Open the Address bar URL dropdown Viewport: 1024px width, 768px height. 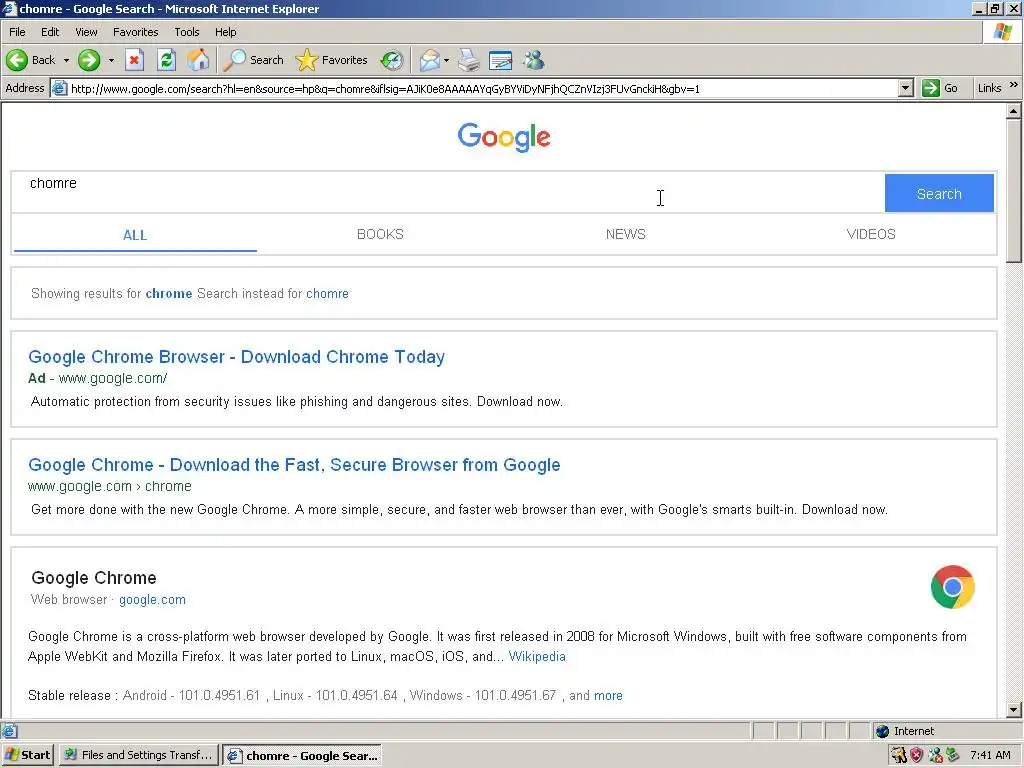[905, 88]
